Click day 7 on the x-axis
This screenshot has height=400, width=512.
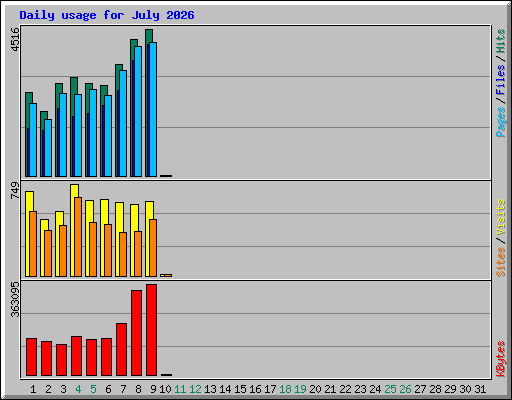point(123,389)
